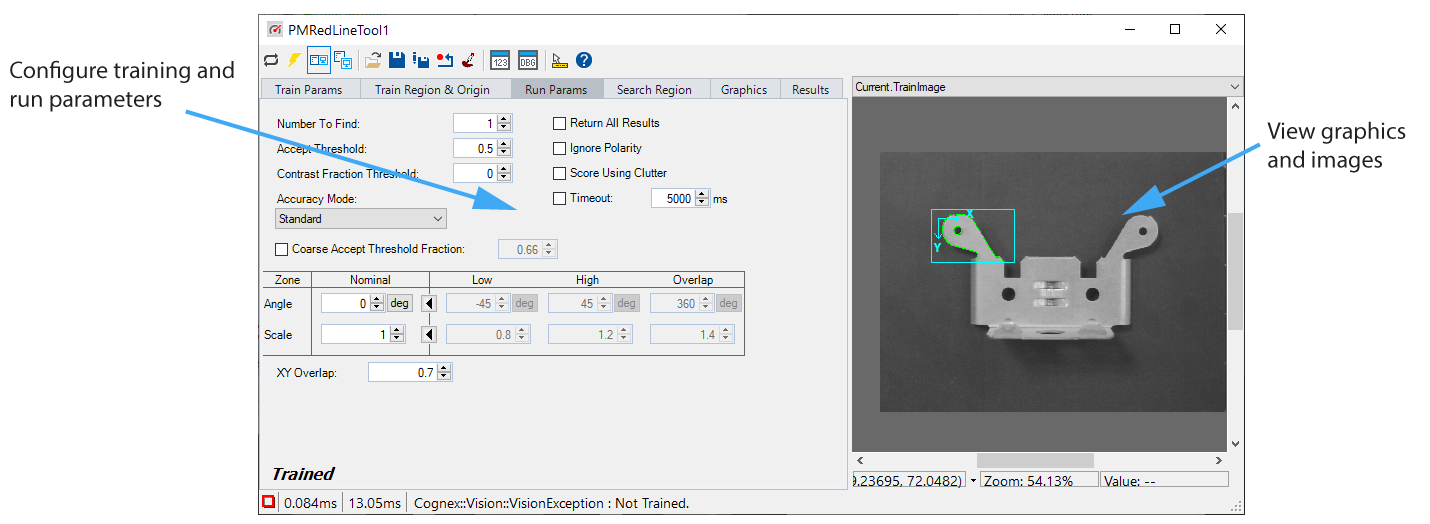The image size is (1430, 524).
Task: Click the Open file folder icon
Action: (x=373, y=60)
